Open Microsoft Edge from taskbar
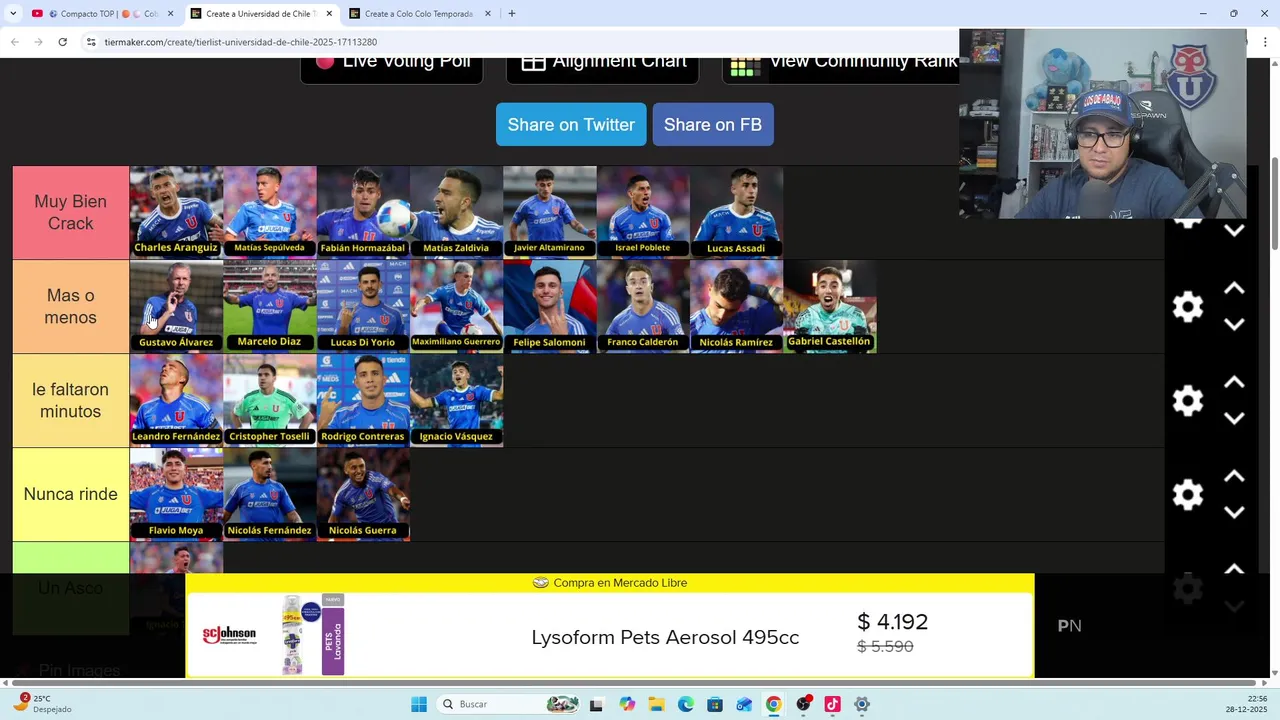Screen dimensions: 1280x720 (686, 704)
